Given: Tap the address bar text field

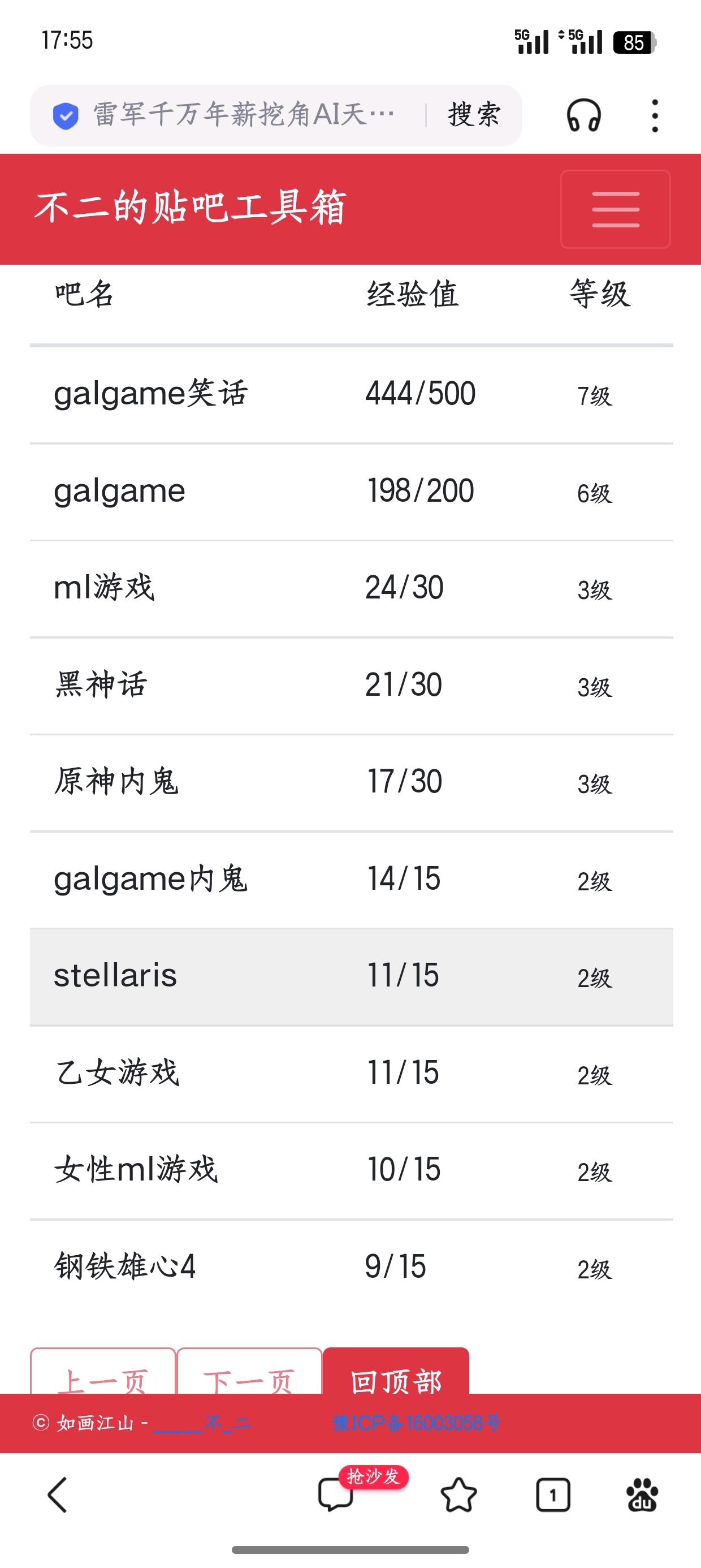Looking at the screenshot, I should pos(244,115).
